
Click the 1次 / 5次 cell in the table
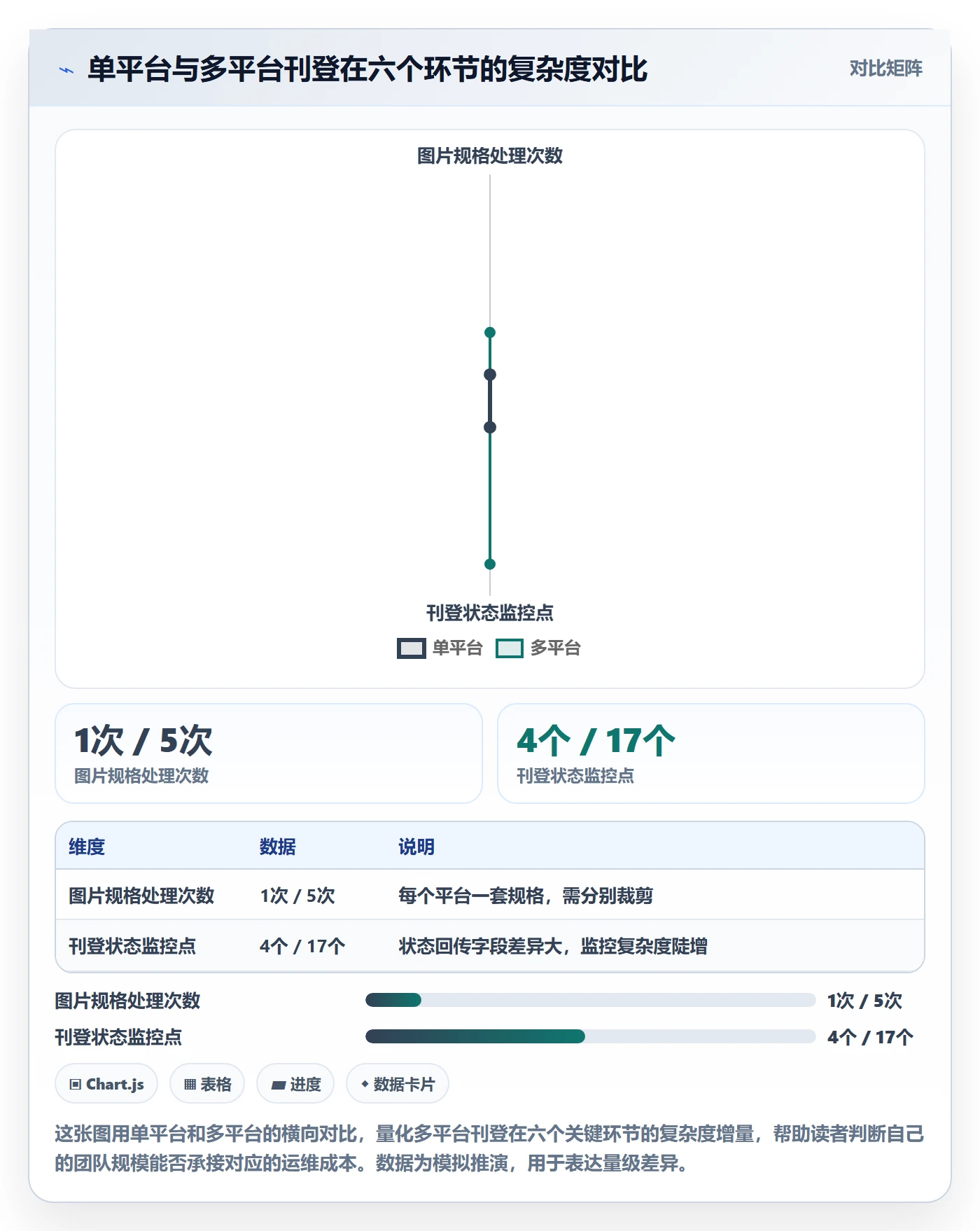pos(297,896)
